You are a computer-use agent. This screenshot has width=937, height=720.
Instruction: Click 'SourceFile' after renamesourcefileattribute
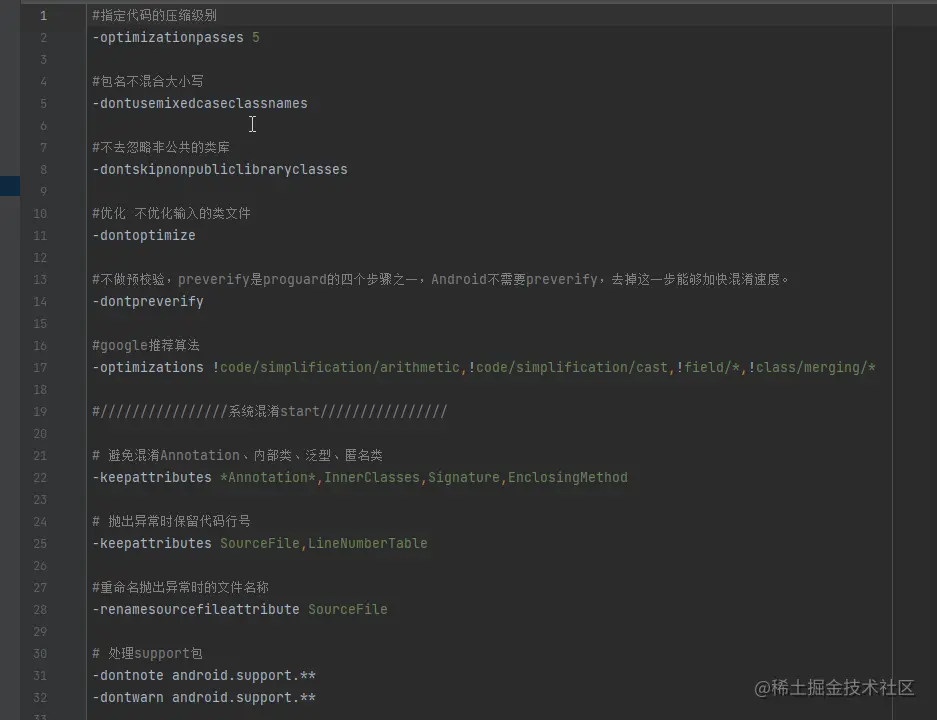(348, 609)
